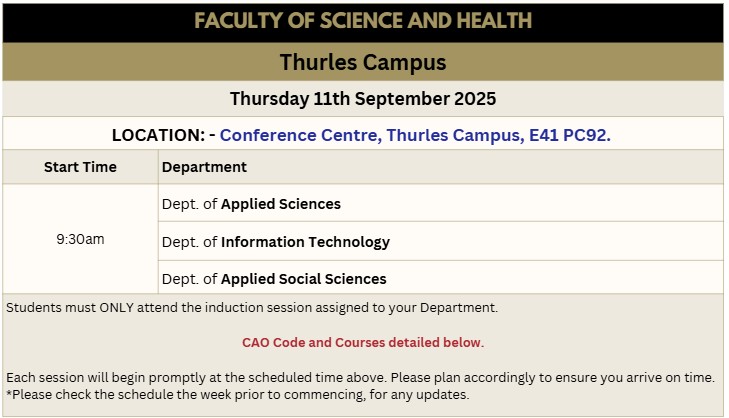Viewport: 729px width, 418px height.
Task: Click the Faculty of Science and Health header
Action: pos(362,21)
